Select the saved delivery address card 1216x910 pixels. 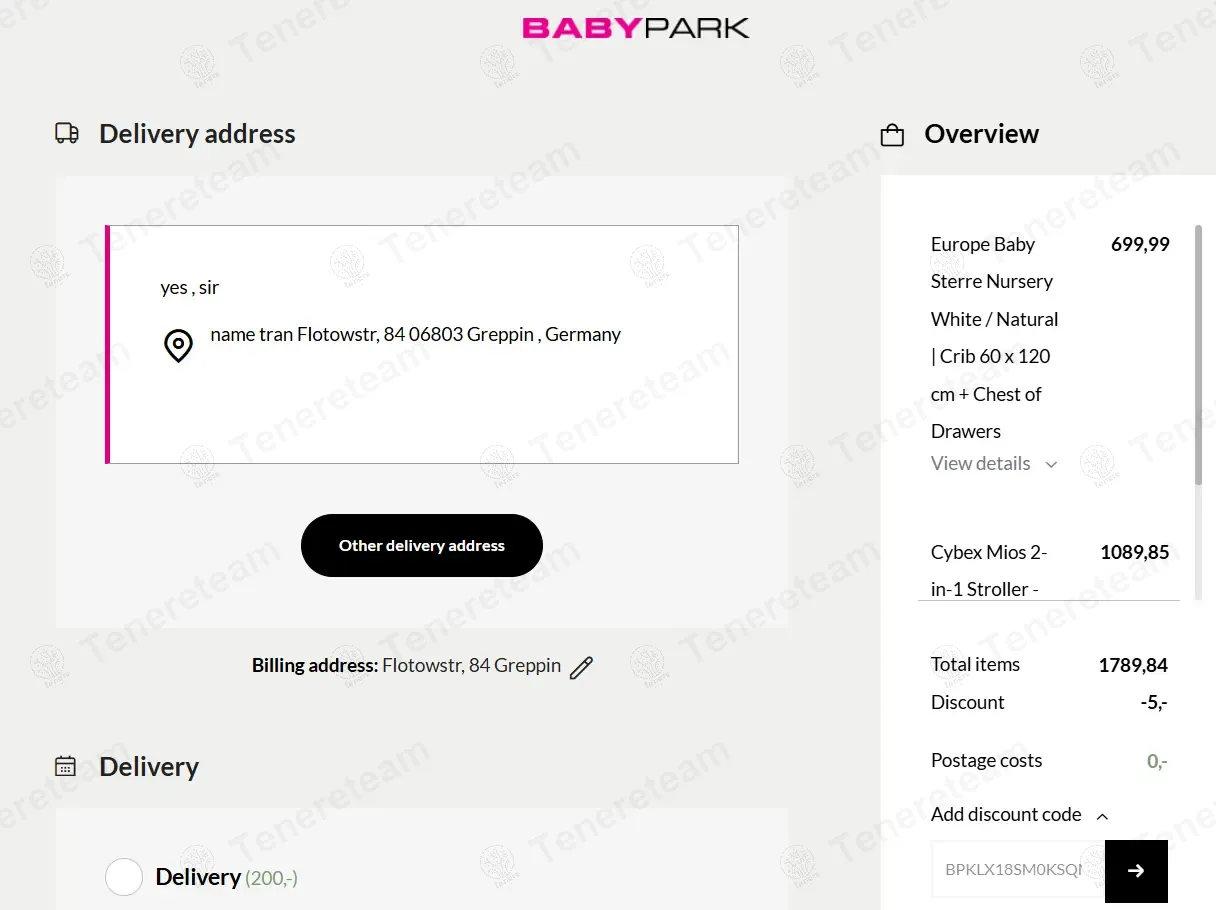coord(422,344)
